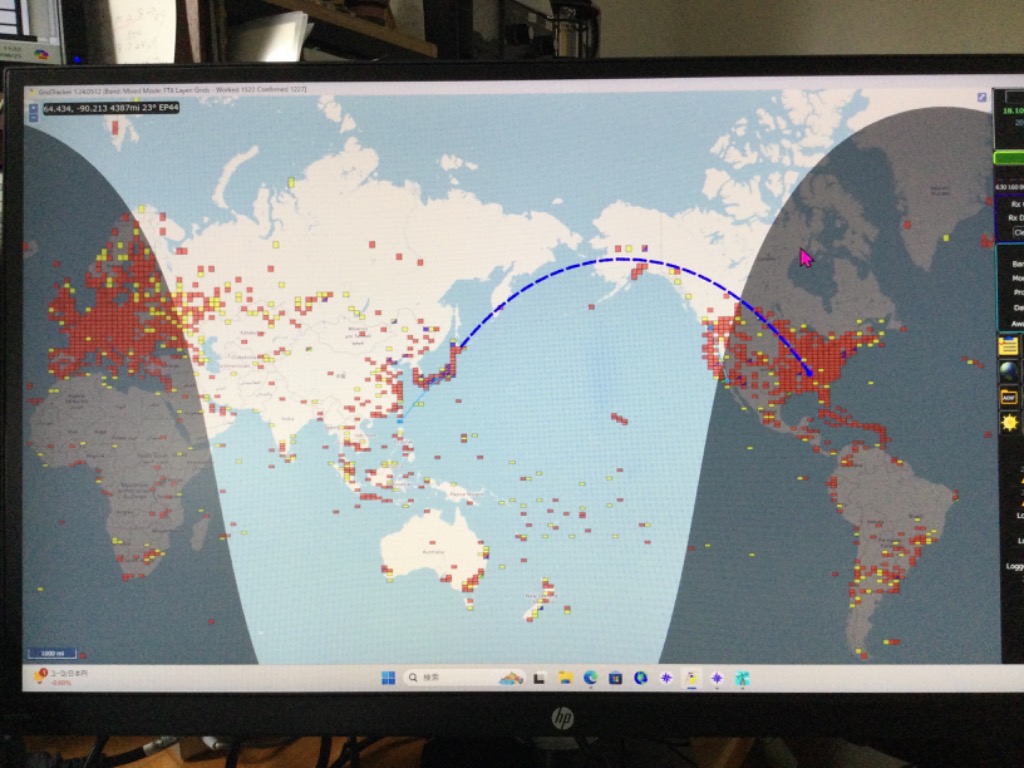Zoom out on the GridTracker map

pos(33,118)
